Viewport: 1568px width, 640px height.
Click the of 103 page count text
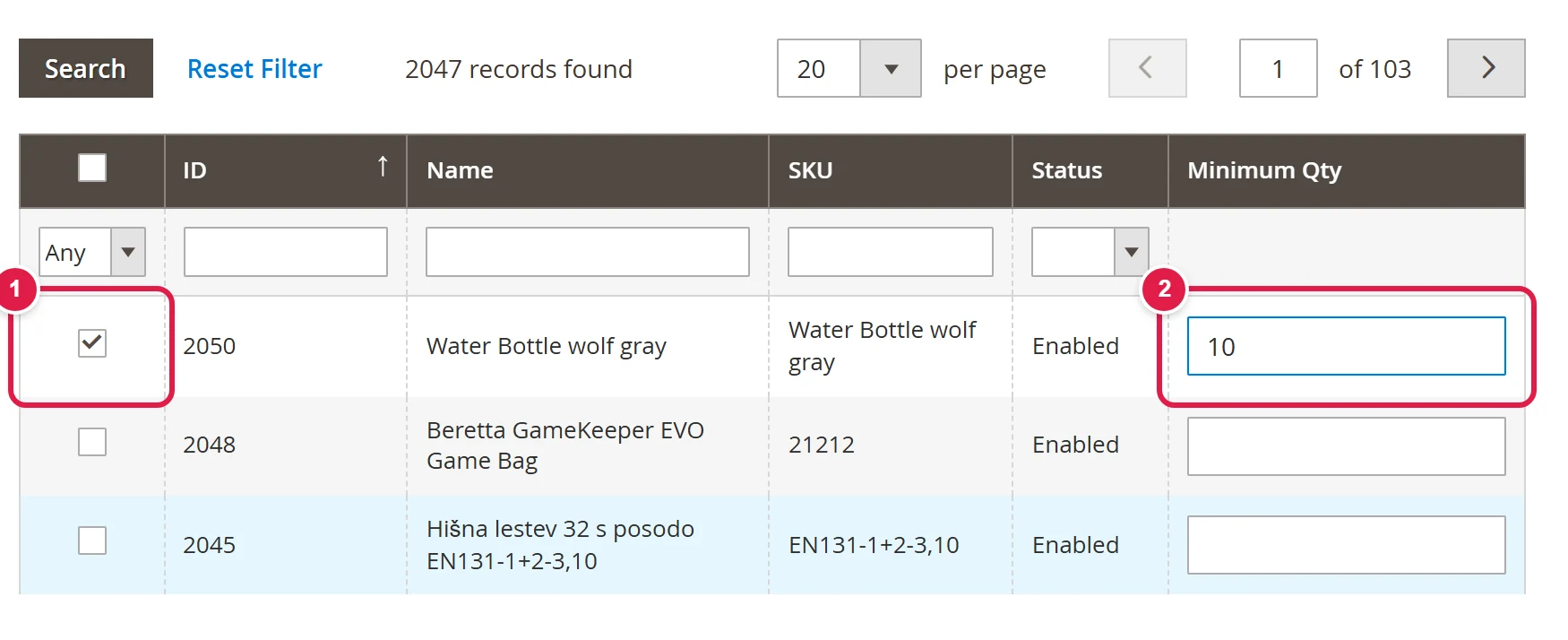[x=1375, y=69]
